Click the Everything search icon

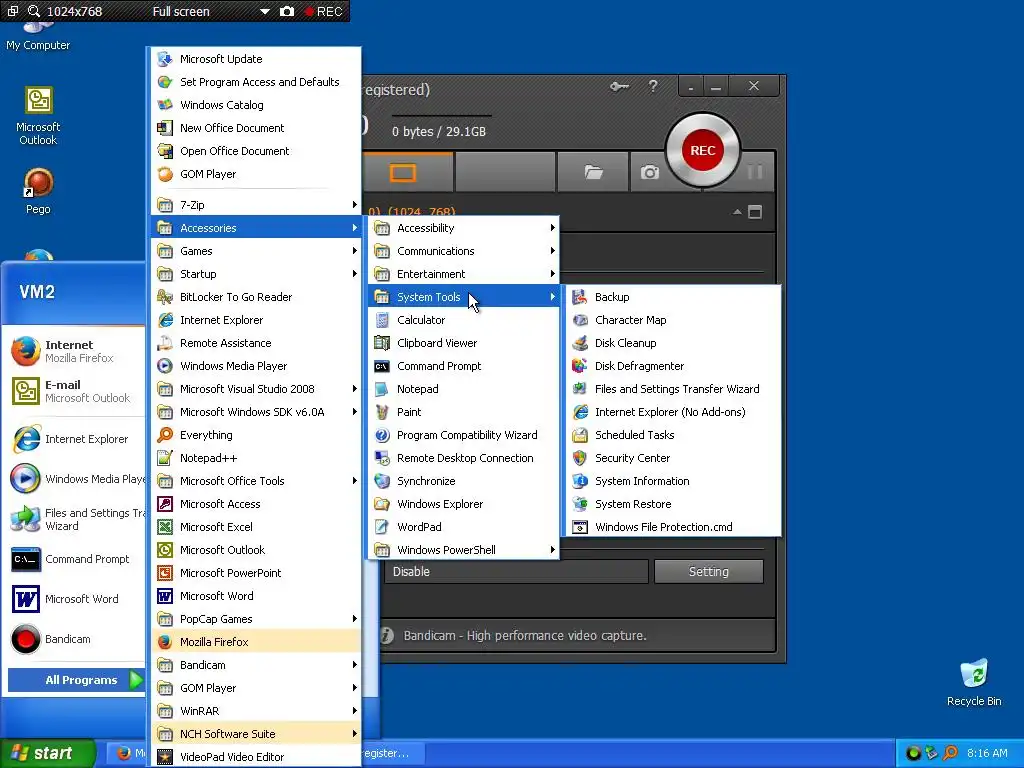pos(165,435)
